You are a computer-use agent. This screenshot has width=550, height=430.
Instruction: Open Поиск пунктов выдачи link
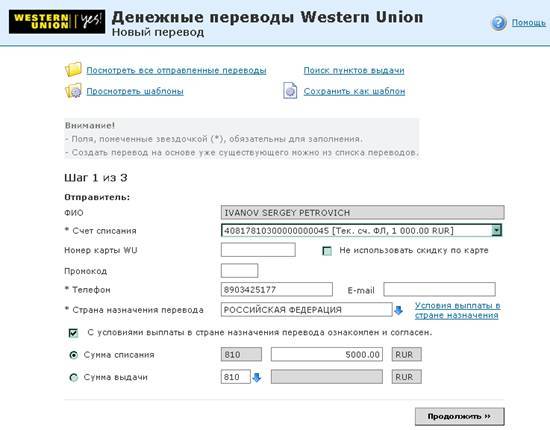pyautogui.click(x=354, y=70)
